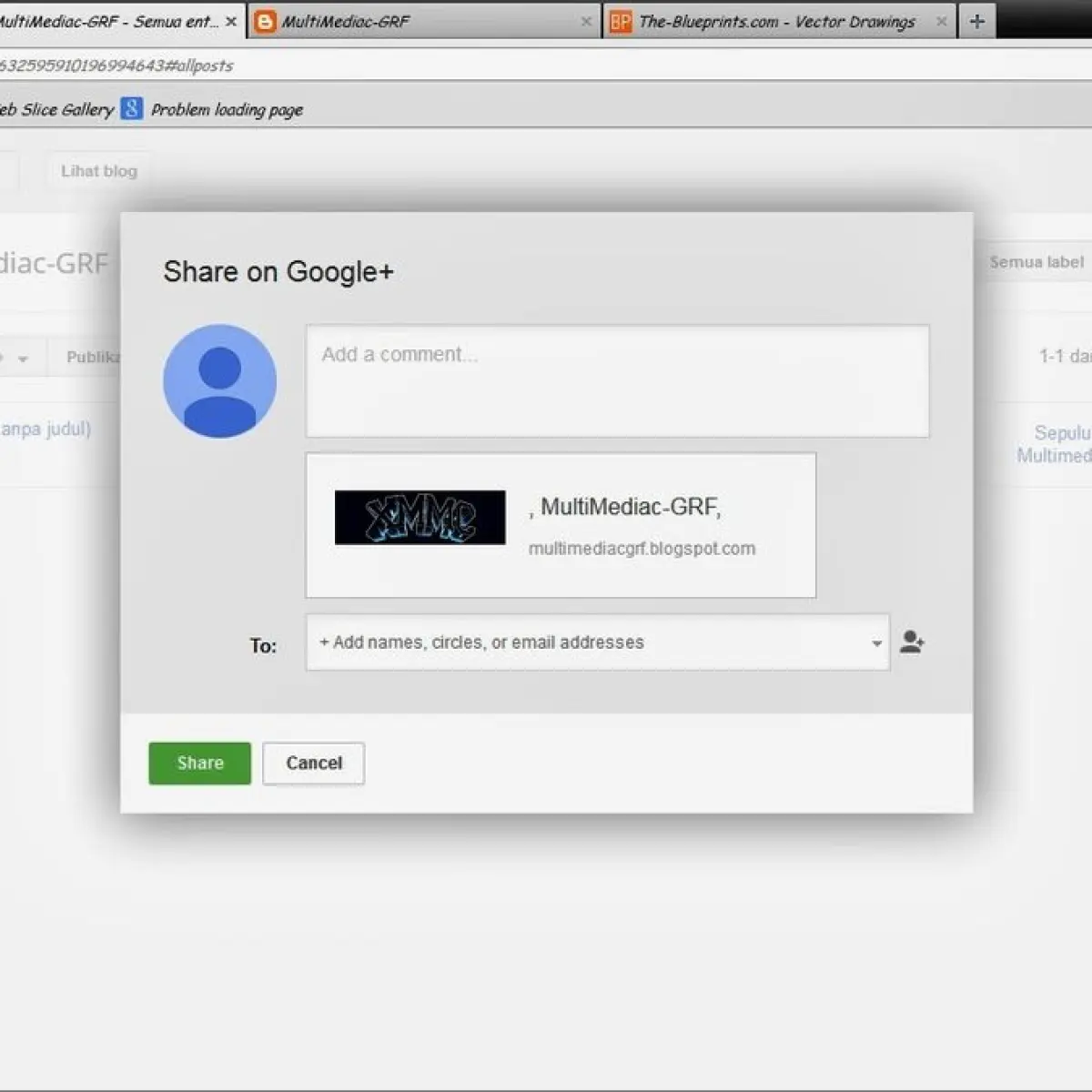Close the MultiMediac-GRF Semua entri tab
1092x1092 pixels.
coord(230,21)
